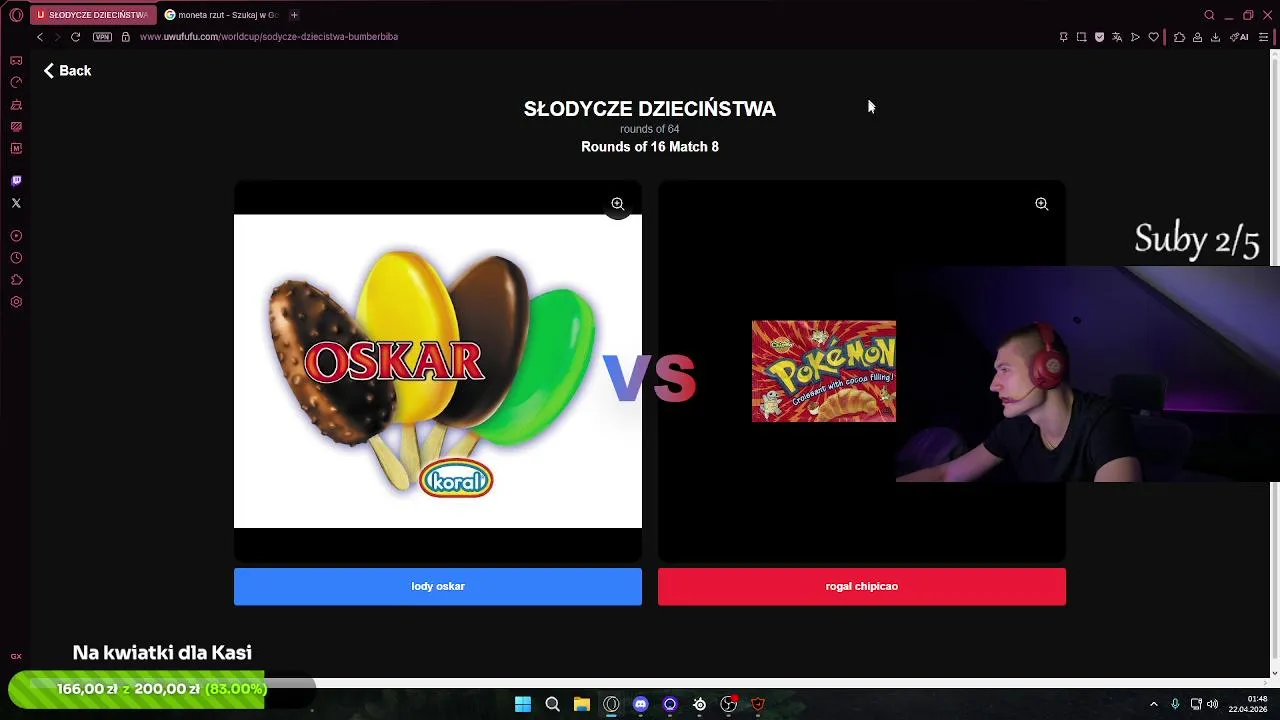Add page to bookmarks heart
This screenshot has height=720, width=1280.
click(1153, 37)
